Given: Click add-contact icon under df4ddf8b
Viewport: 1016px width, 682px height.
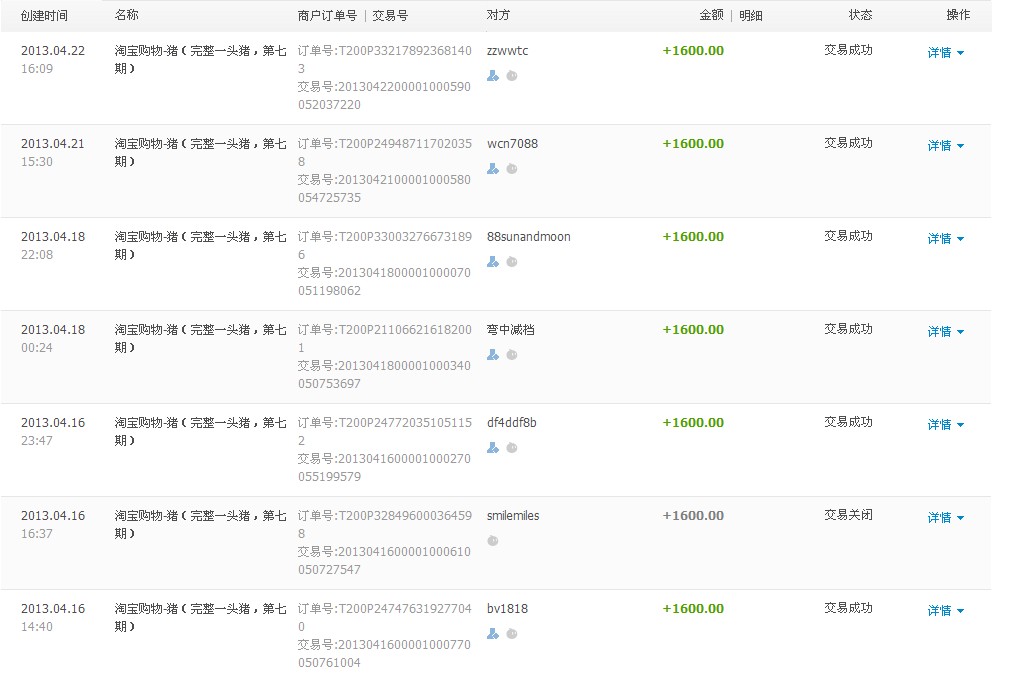Looking at the screenshot, I should (492, 448).
